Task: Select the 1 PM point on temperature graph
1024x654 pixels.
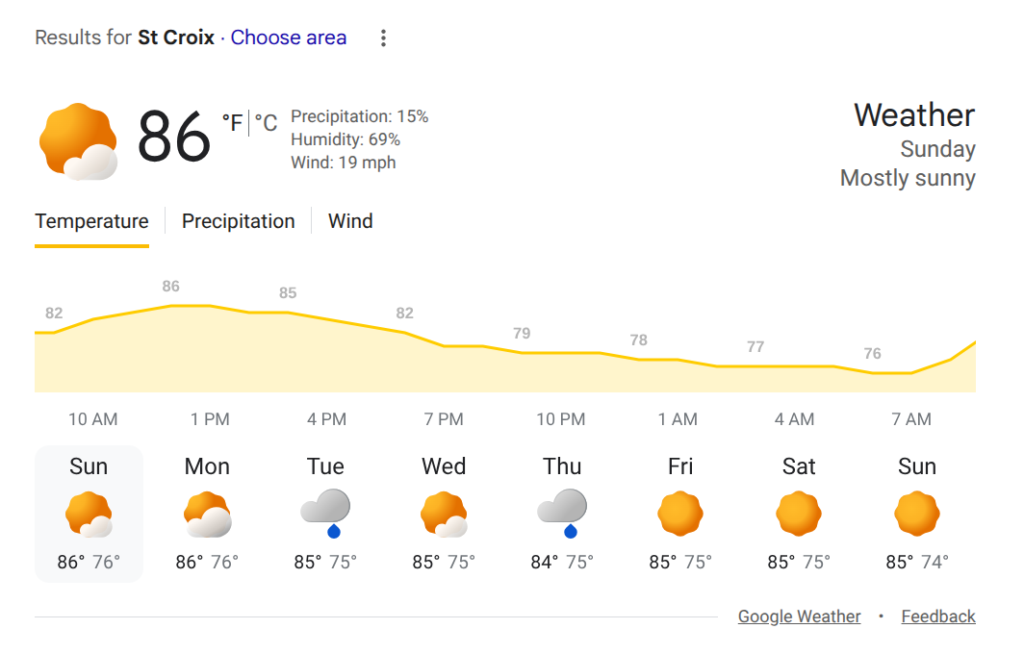Action: (x=210, y=419)
